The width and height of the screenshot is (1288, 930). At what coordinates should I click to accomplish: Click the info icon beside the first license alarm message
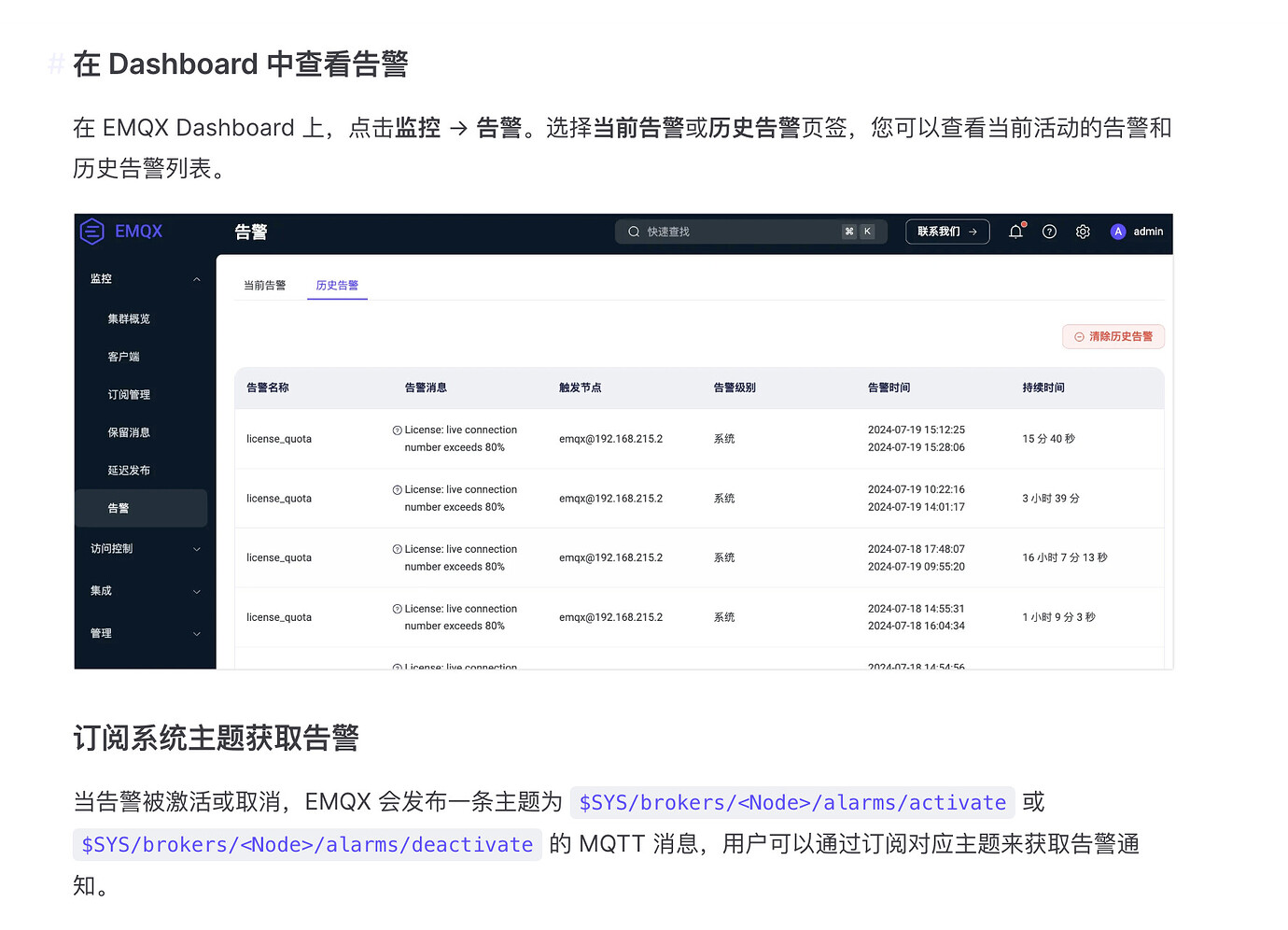398,430
